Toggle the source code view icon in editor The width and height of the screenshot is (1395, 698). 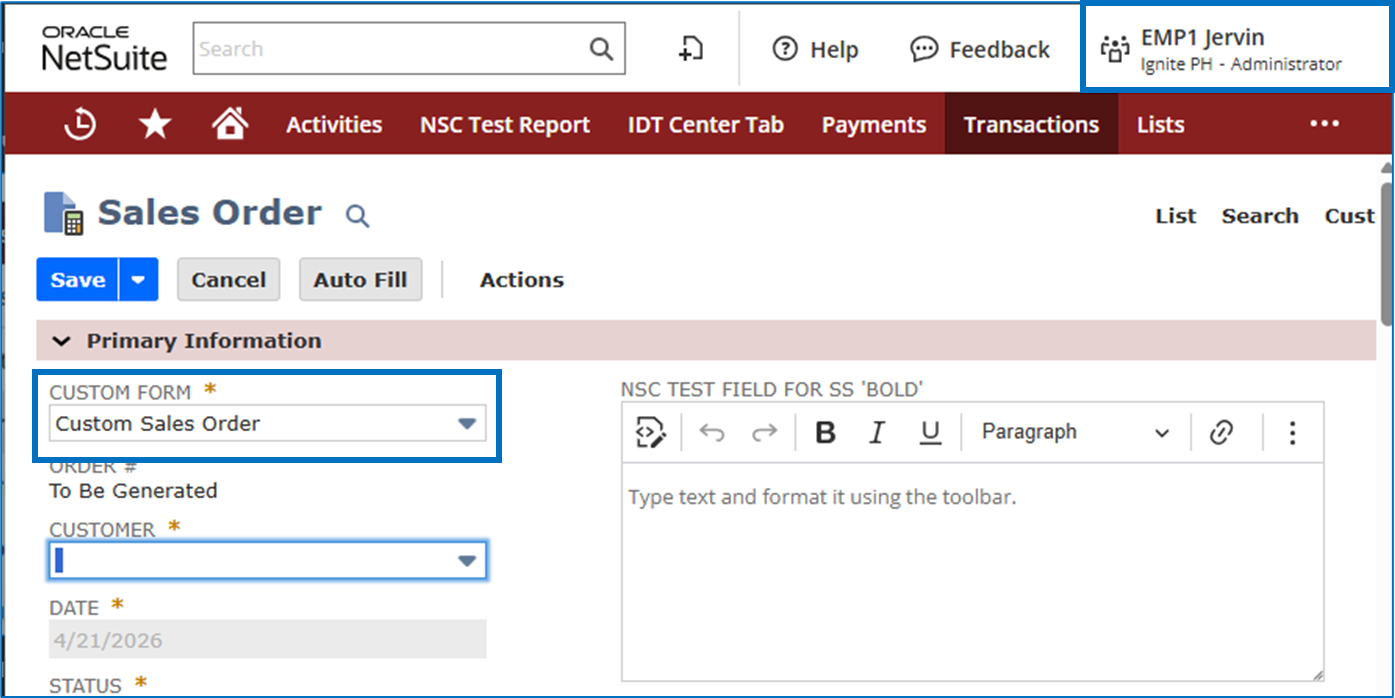[x=651, y=432]
